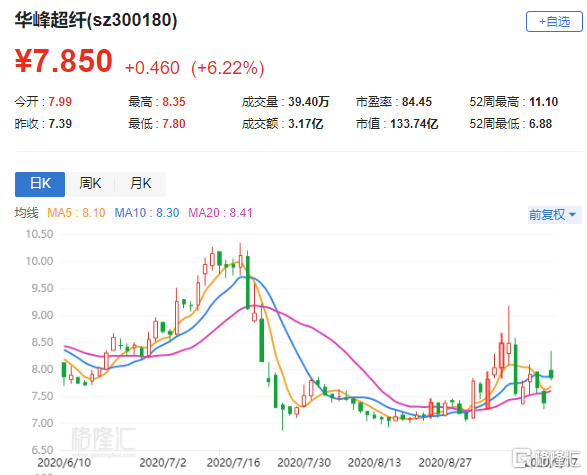This screenshot has width=587, height=475.
Task: Click the 8.50 y-axis label
Action: pyautogui.click(x=42, y=342)
